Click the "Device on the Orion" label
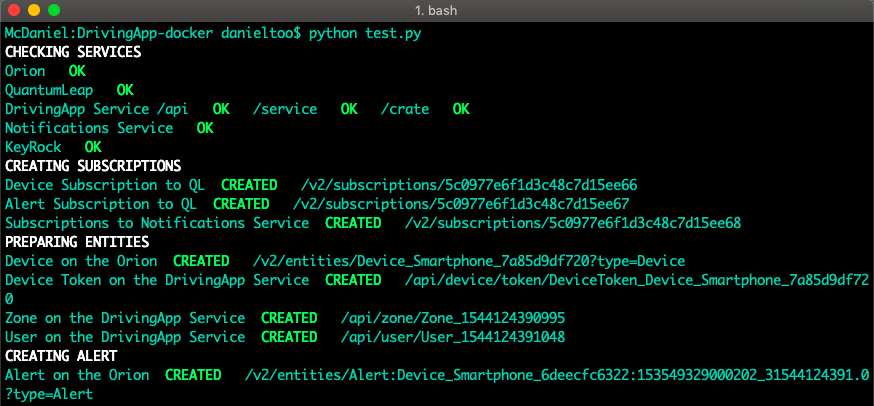 pyautogui.click(x=81, y=261)
